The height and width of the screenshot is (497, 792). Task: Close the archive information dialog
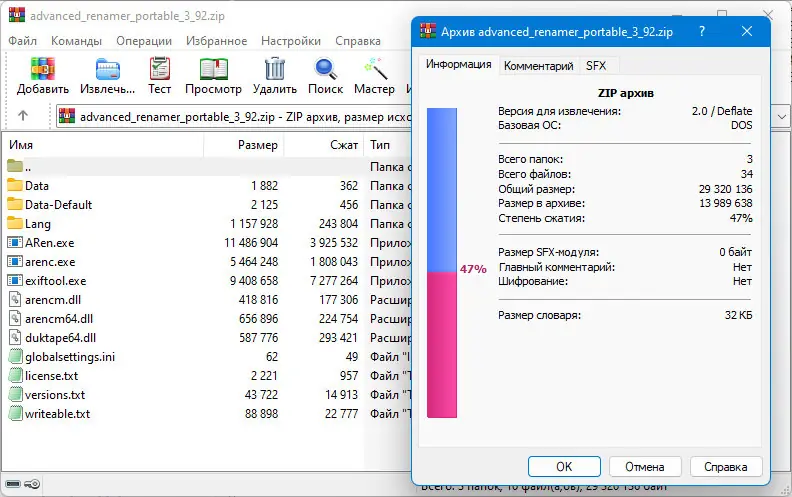[x=747, y=31]
